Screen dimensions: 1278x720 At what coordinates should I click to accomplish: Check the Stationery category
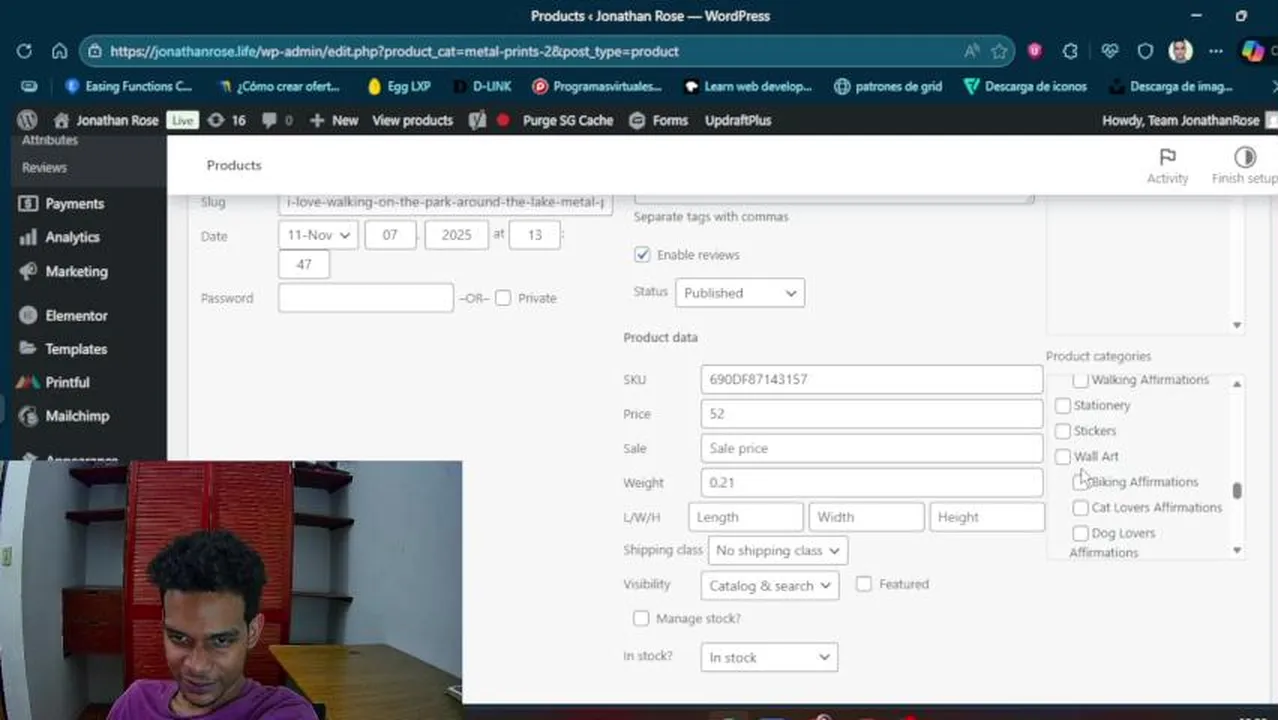pos(1063,405)
